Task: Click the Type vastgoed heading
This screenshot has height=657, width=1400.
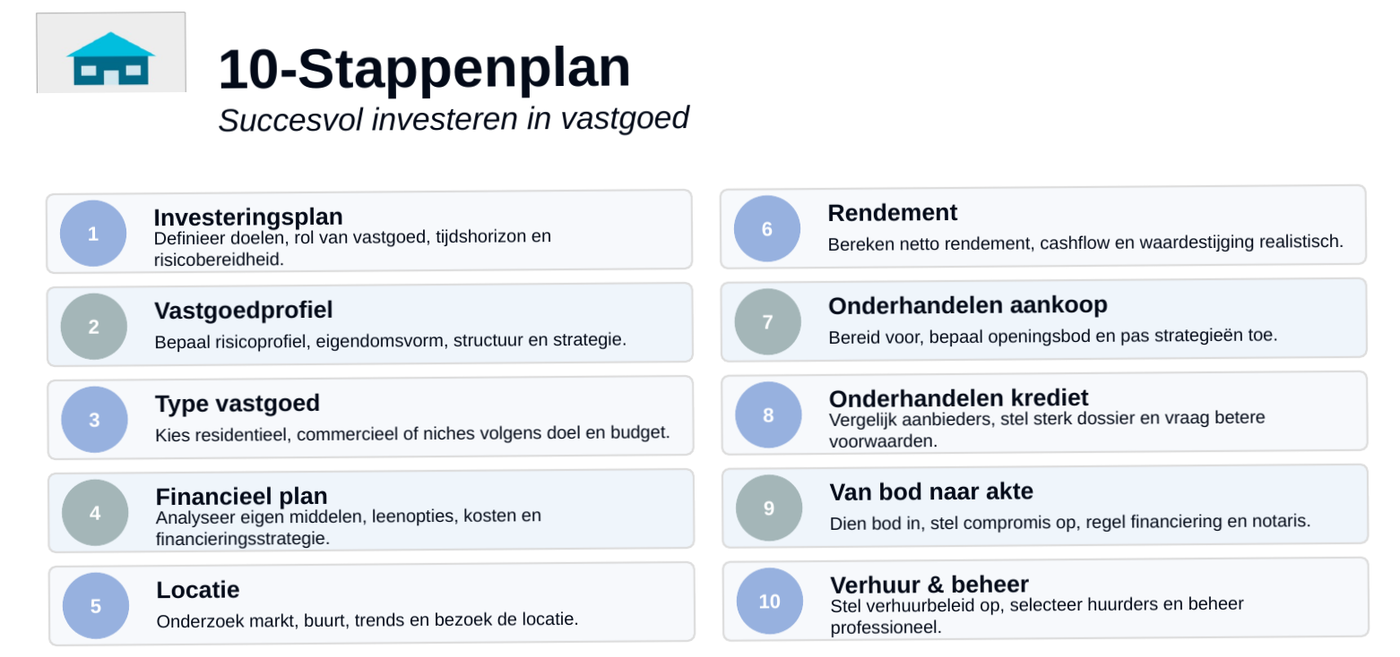Action: (x=237, y=403)
